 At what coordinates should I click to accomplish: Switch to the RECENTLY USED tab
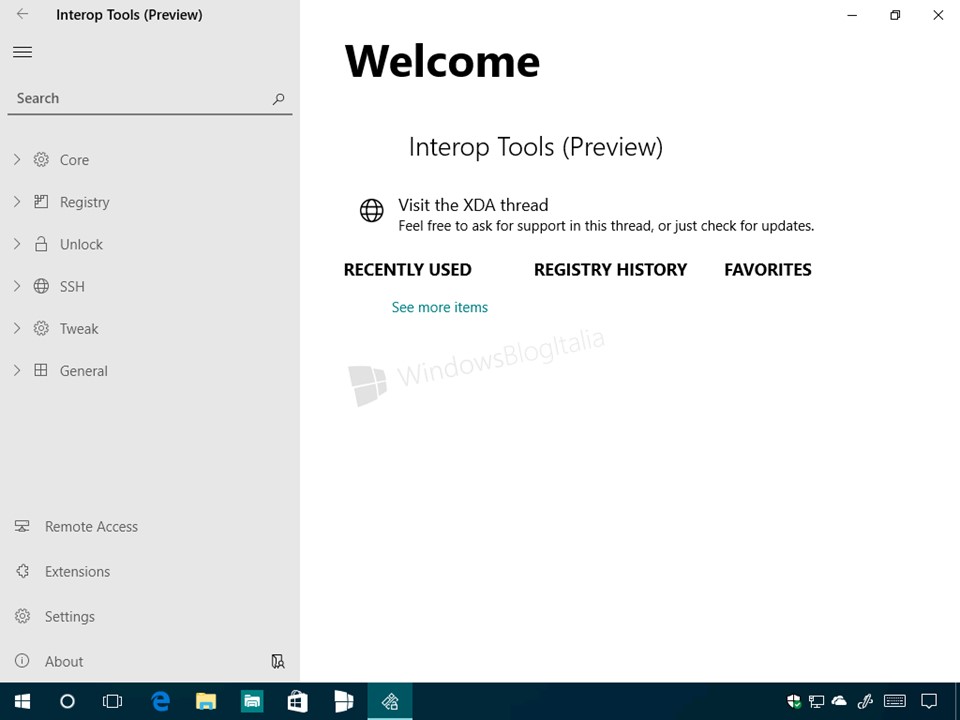[x=408, y=270]
